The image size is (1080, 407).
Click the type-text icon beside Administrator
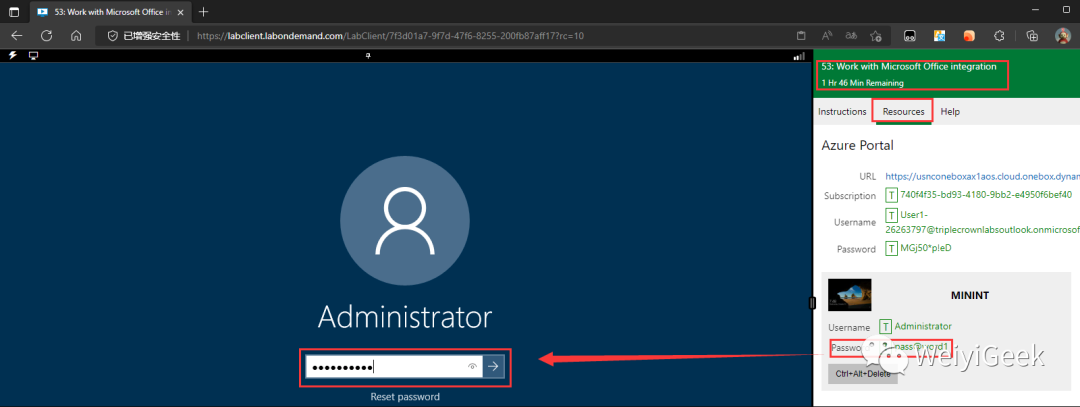[886, 327]
